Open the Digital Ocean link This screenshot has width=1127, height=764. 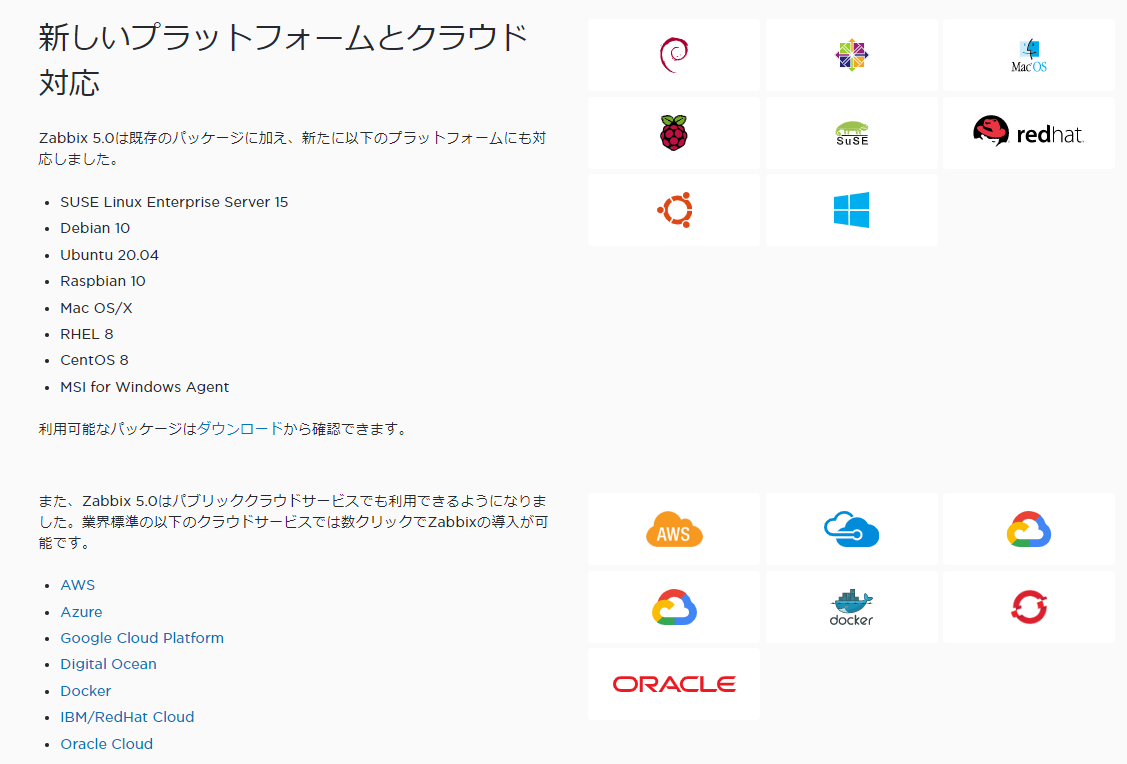[109, 664]
